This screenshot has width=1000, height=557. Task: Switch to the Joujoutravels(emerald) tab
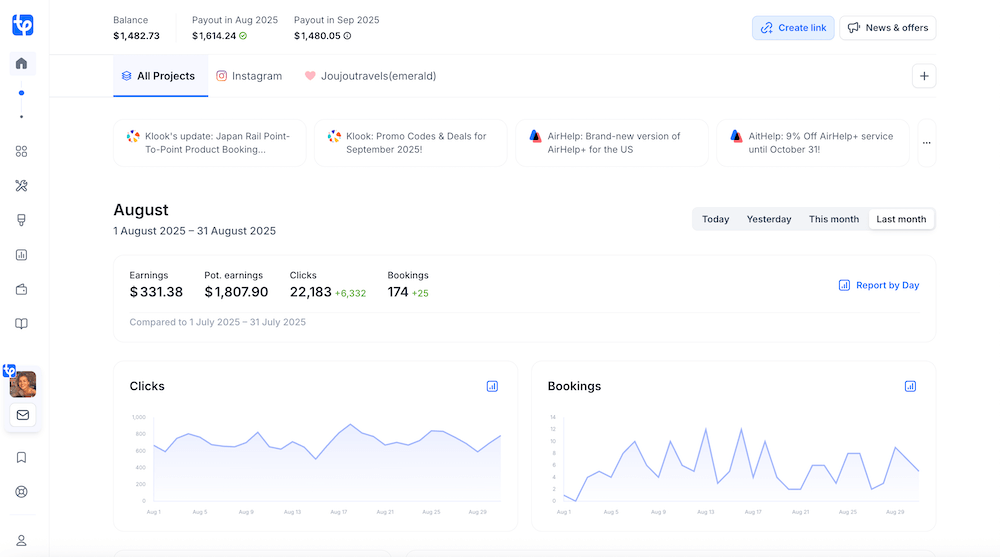(371, 76)
